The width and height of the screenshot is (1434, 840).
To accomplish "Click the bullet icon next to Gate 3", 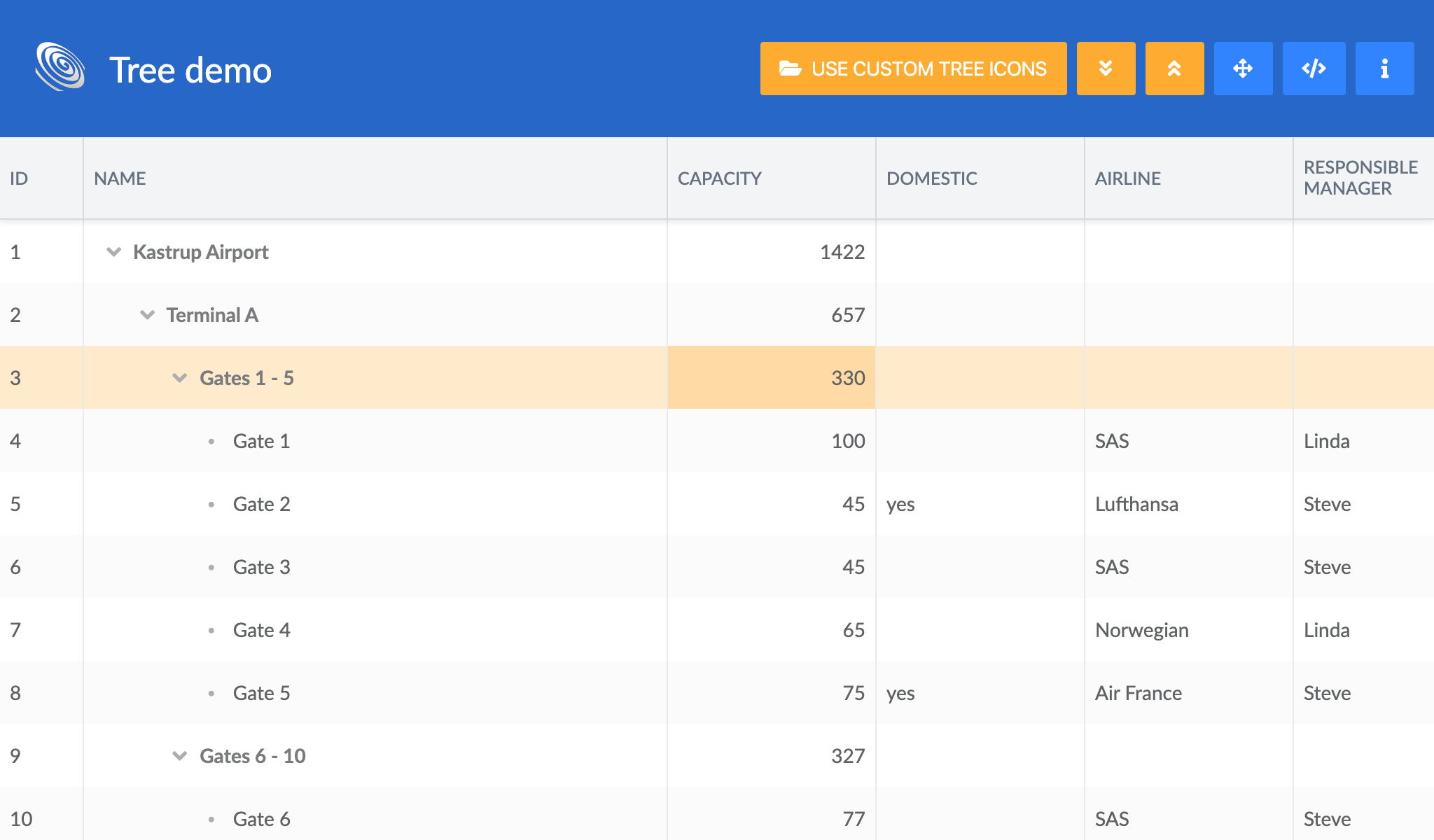I will (x=211, y=567).
